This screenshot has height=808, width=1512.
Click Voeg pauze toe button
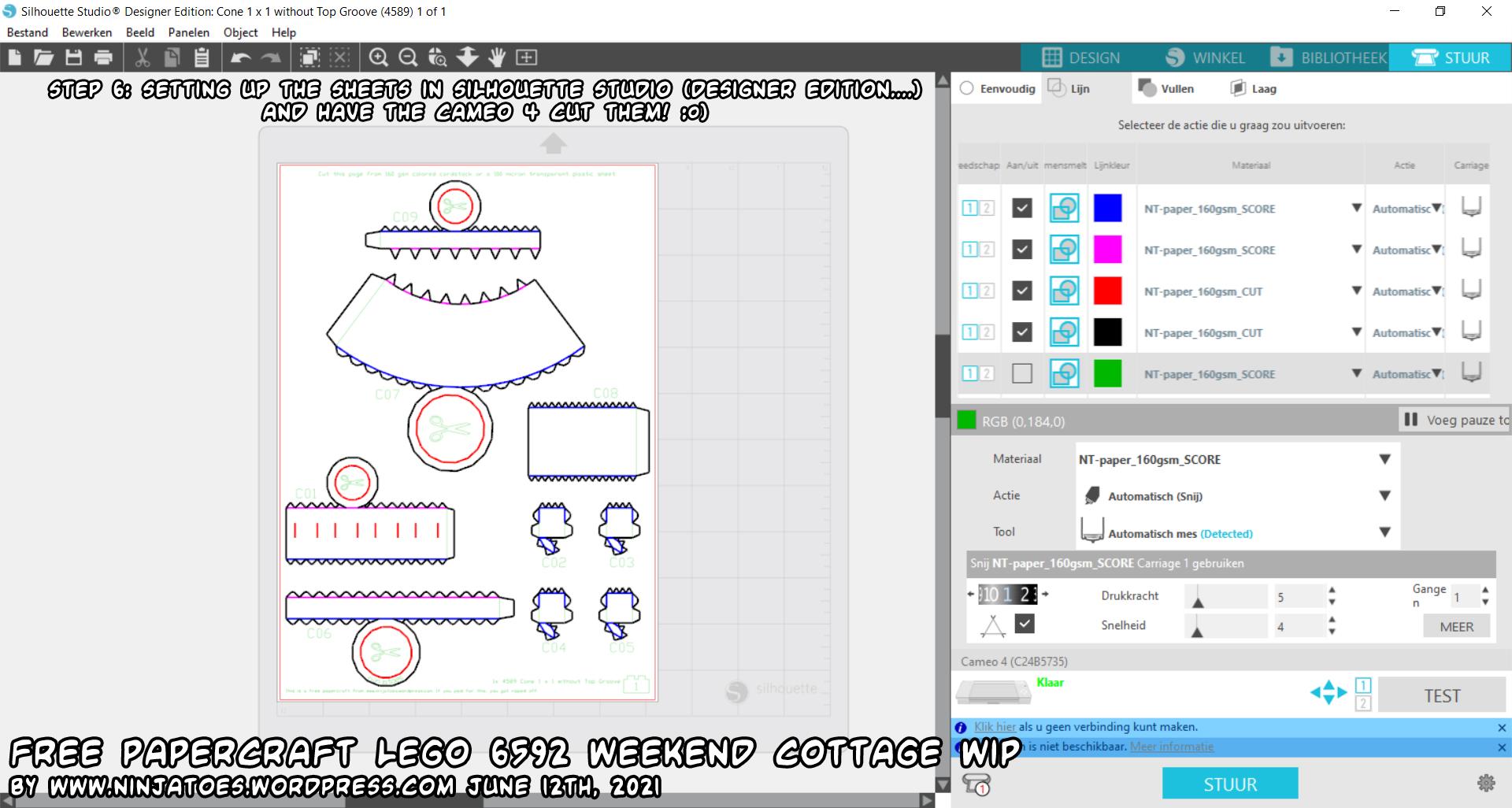click(1455, 420)
